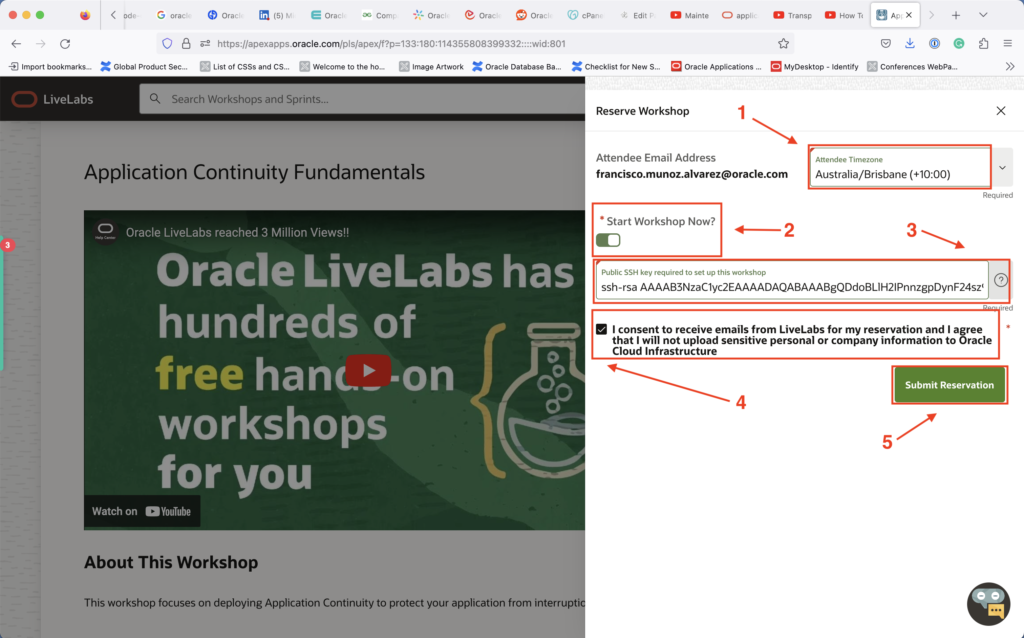This screenshot has width=1024, height=638.
Task: Show more bookmarks with the overflow chevron
Action: 1008,66
